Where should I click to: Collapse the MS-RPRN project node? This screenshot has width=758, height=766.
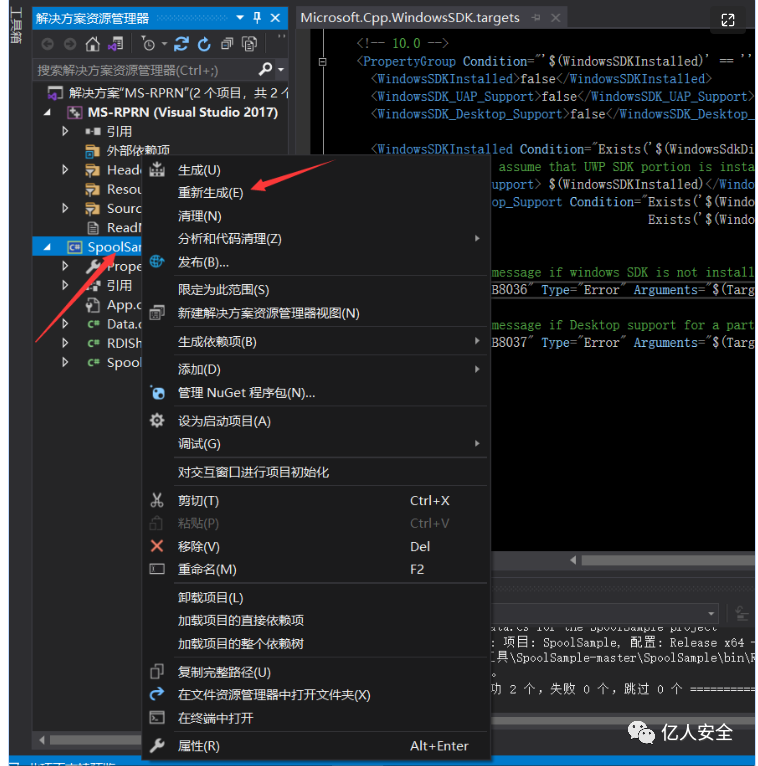47,112
